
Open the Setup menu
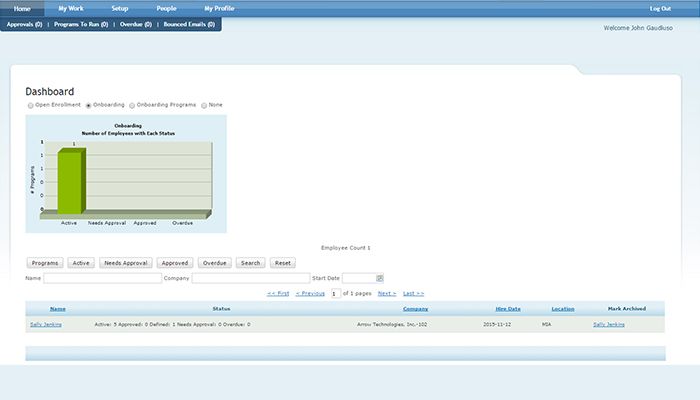(120, 8)
